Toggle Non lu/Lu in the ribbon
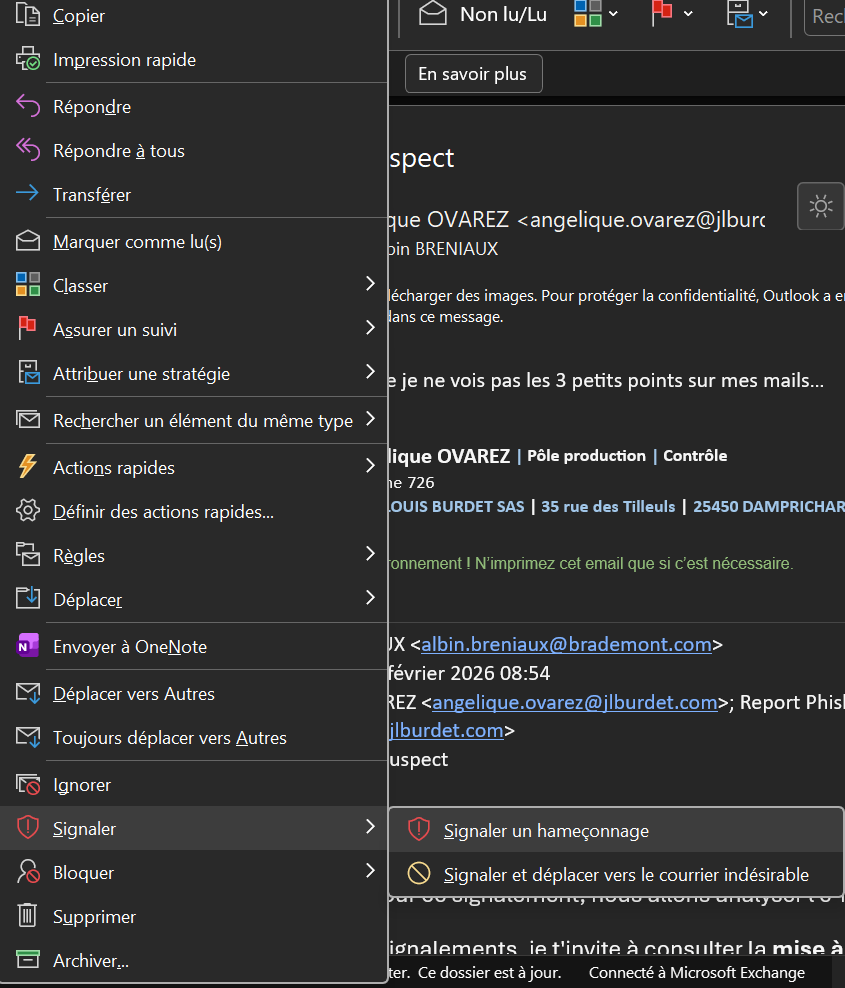Image resolution: width=845 pixels, height=988 pixels. click(x=483, y=14)
